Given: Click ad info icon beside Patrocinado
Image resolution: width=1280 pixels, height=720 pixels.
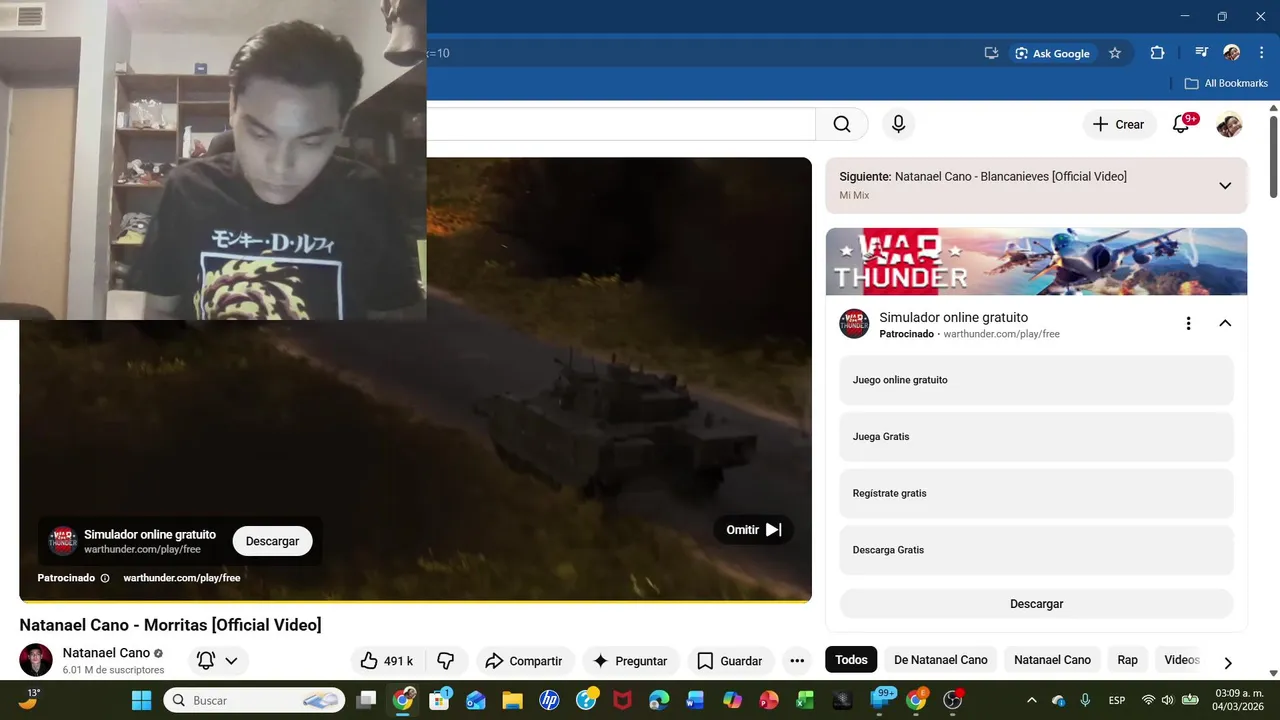Looking at the screenshot, I should pyautogui.click(x=105, y=578).
